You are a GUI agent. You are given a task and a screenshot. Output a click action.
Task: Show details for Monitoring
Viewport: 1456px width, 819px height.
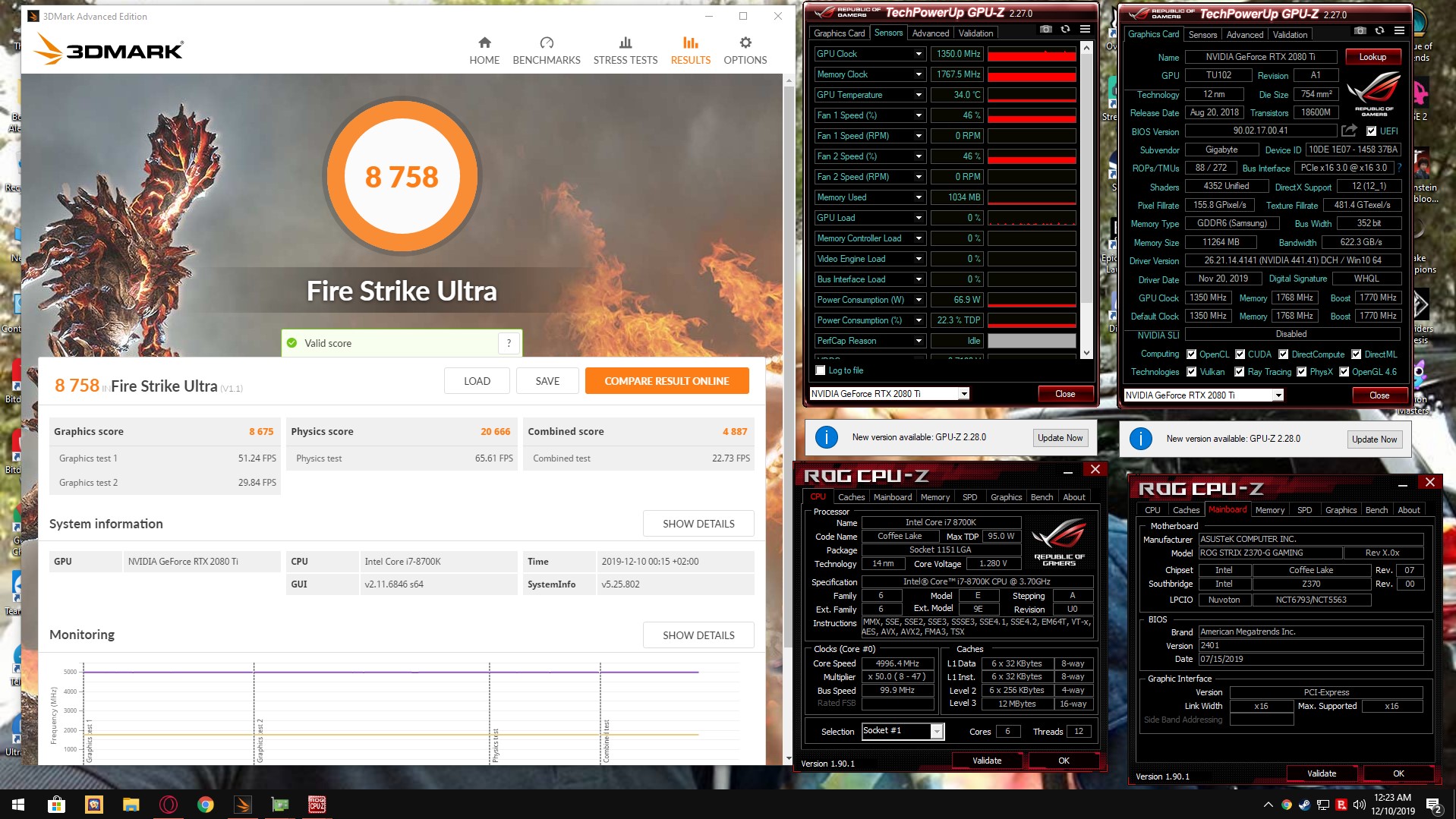tap(698, 635)
